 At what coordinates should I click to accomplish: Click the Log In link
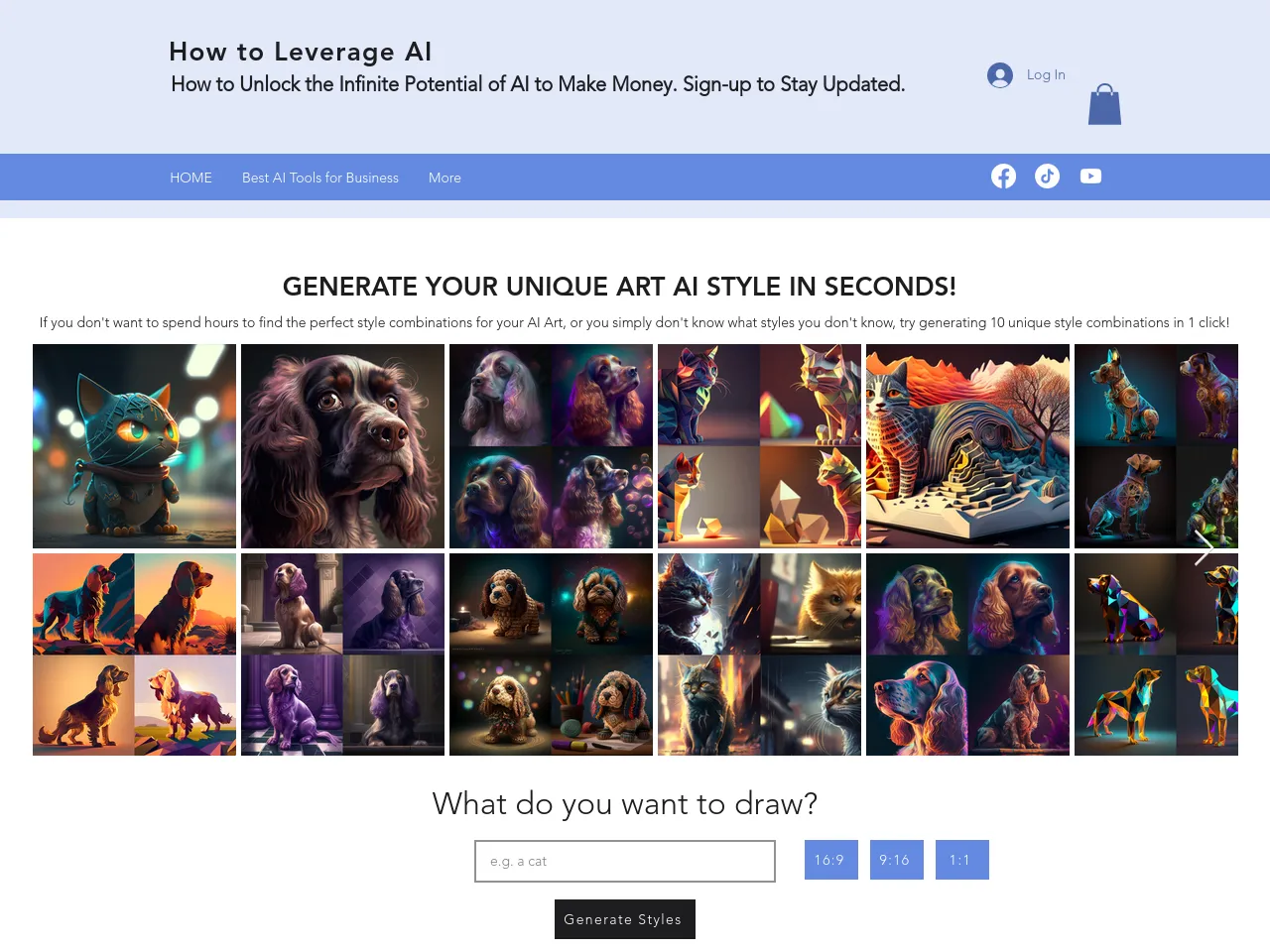[x=1045, y=75]
